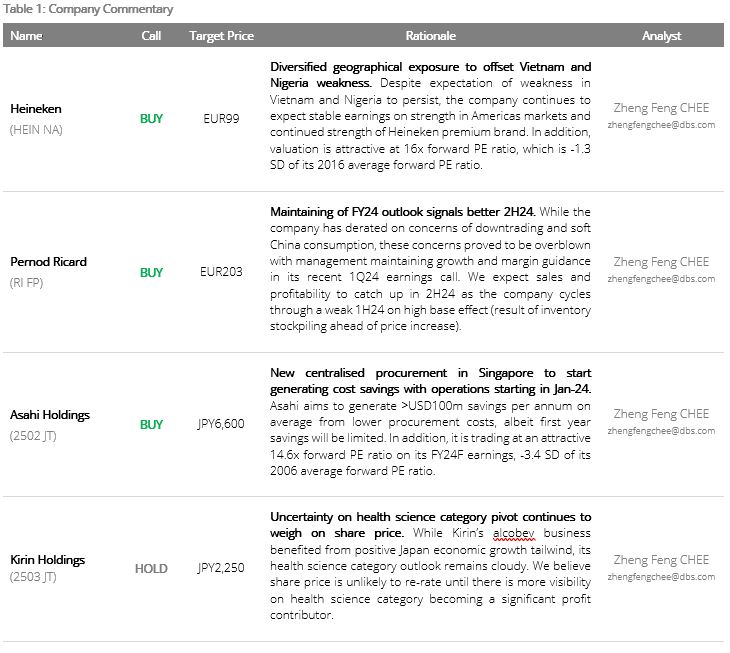Click the HOLD call for Kirin Holdings

tap(151, 569)
